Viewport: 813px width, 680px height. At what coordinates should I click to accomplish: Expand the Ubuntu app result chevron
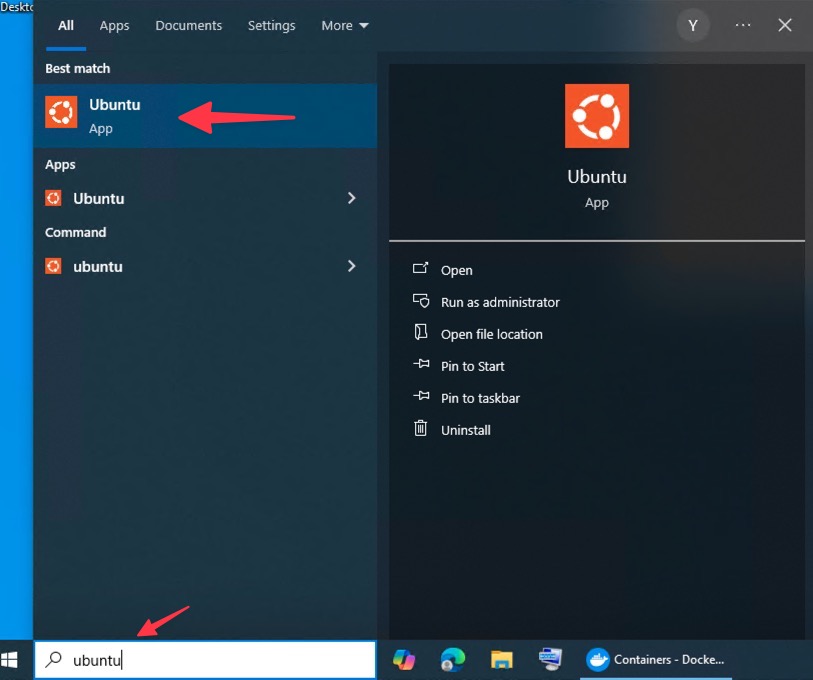[352, 198]
